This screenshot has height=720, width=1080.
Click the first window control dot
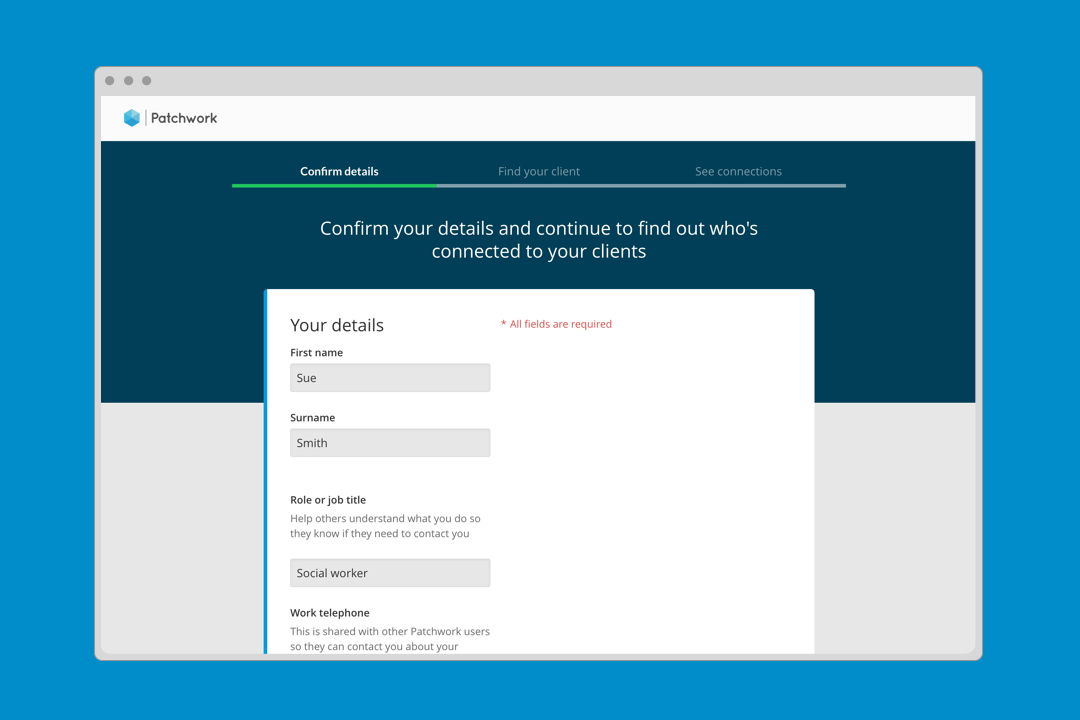tap(110, 81)
